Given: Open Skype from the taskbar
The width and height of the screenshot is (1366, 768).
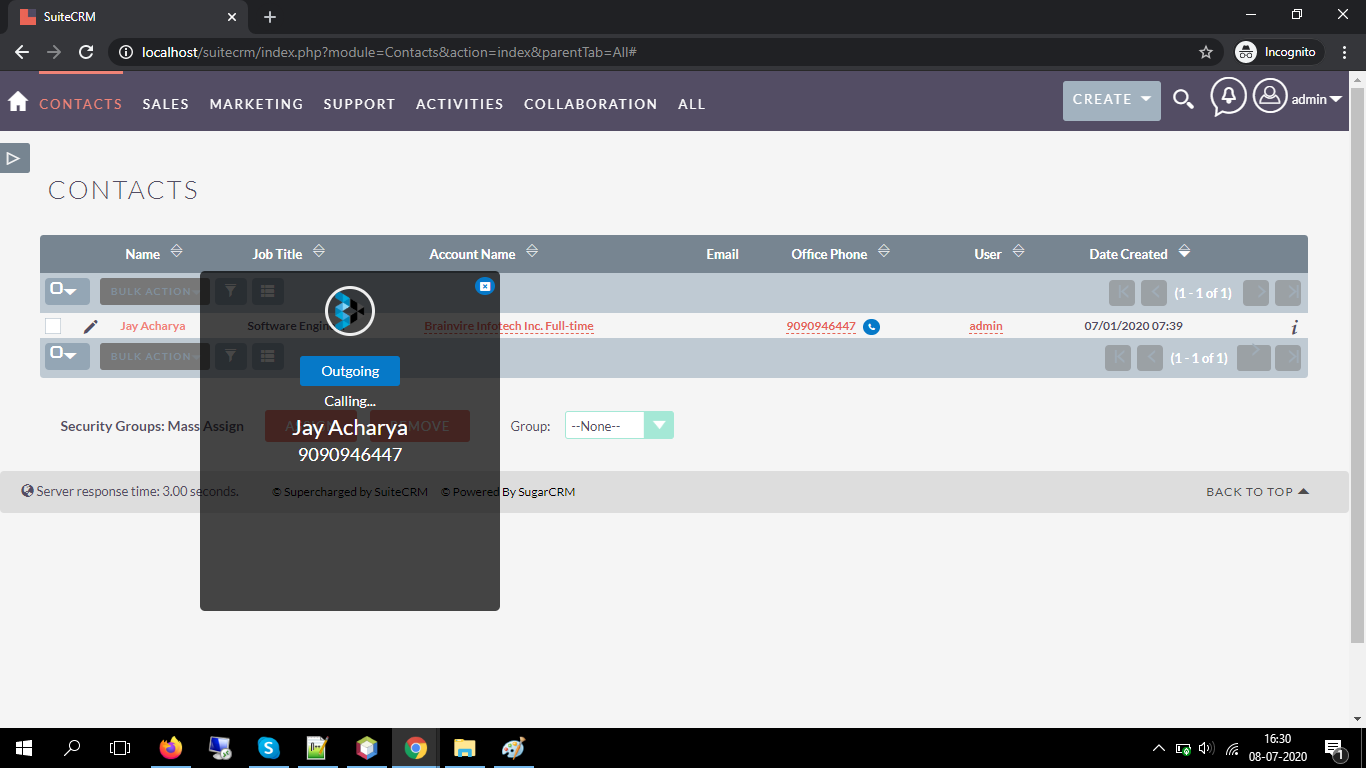Looking at the screenshot, I should [268, 748].
